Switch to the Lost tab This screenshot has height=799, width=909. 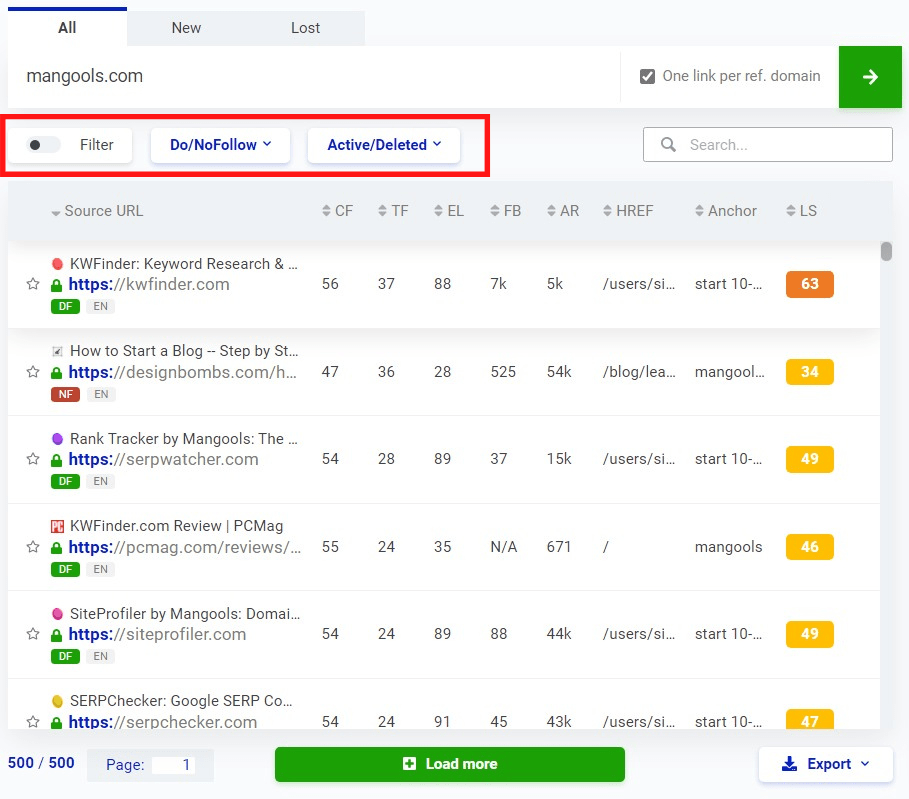306,28
